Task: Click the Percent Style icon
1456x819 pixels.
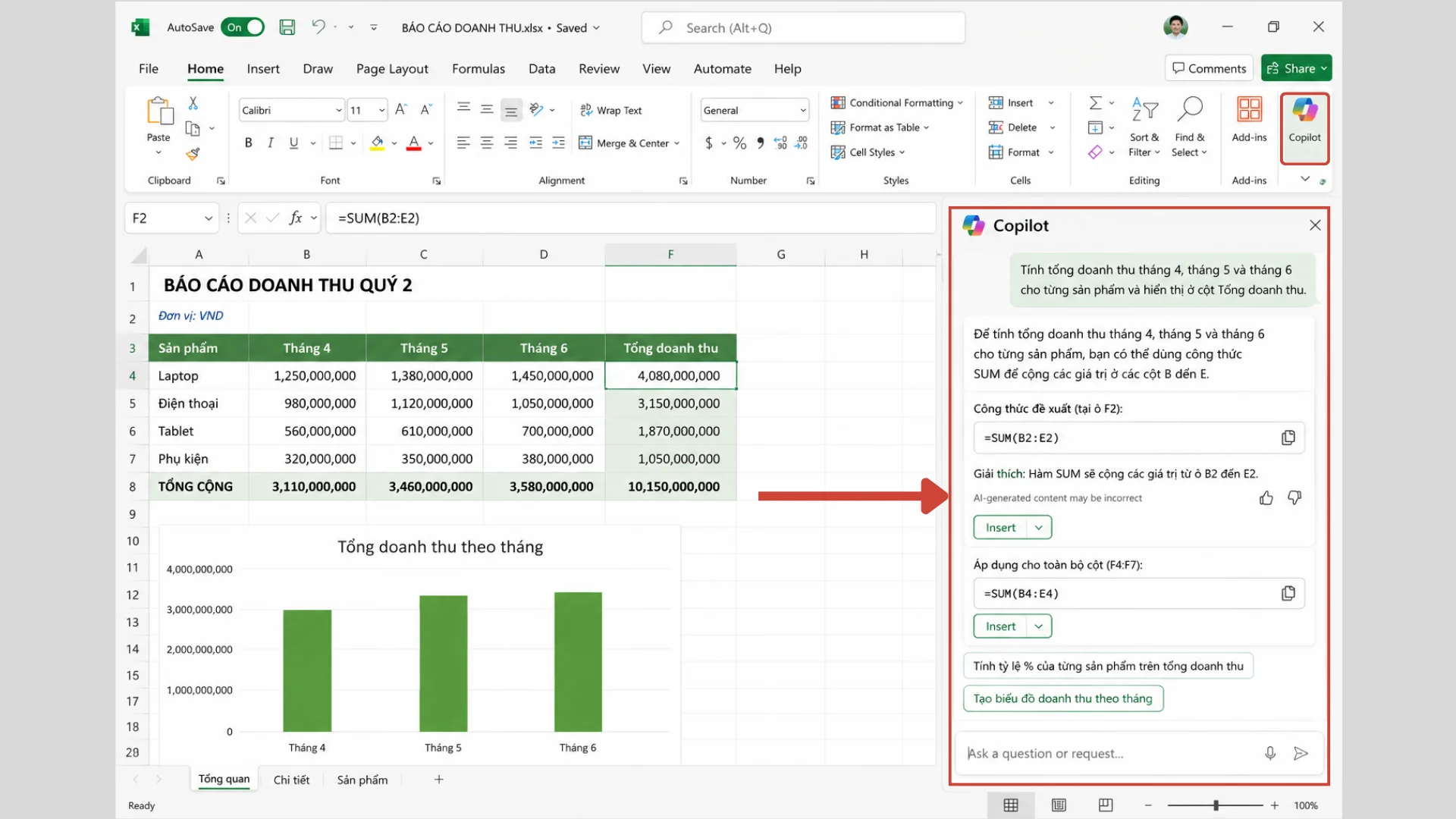Action: 739,143
